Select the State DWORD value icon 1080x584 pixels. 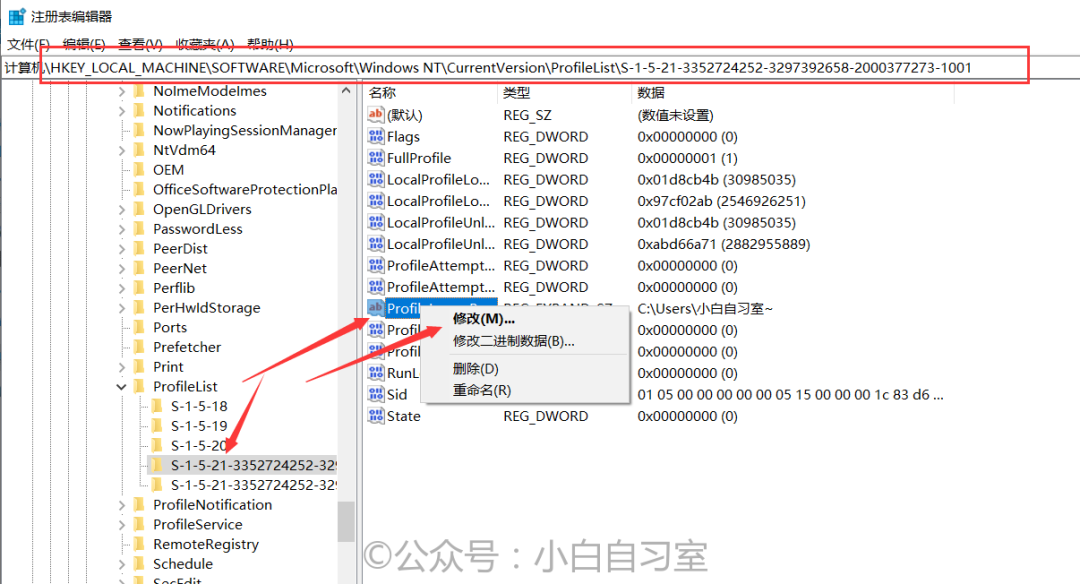(x=375, y=415)
